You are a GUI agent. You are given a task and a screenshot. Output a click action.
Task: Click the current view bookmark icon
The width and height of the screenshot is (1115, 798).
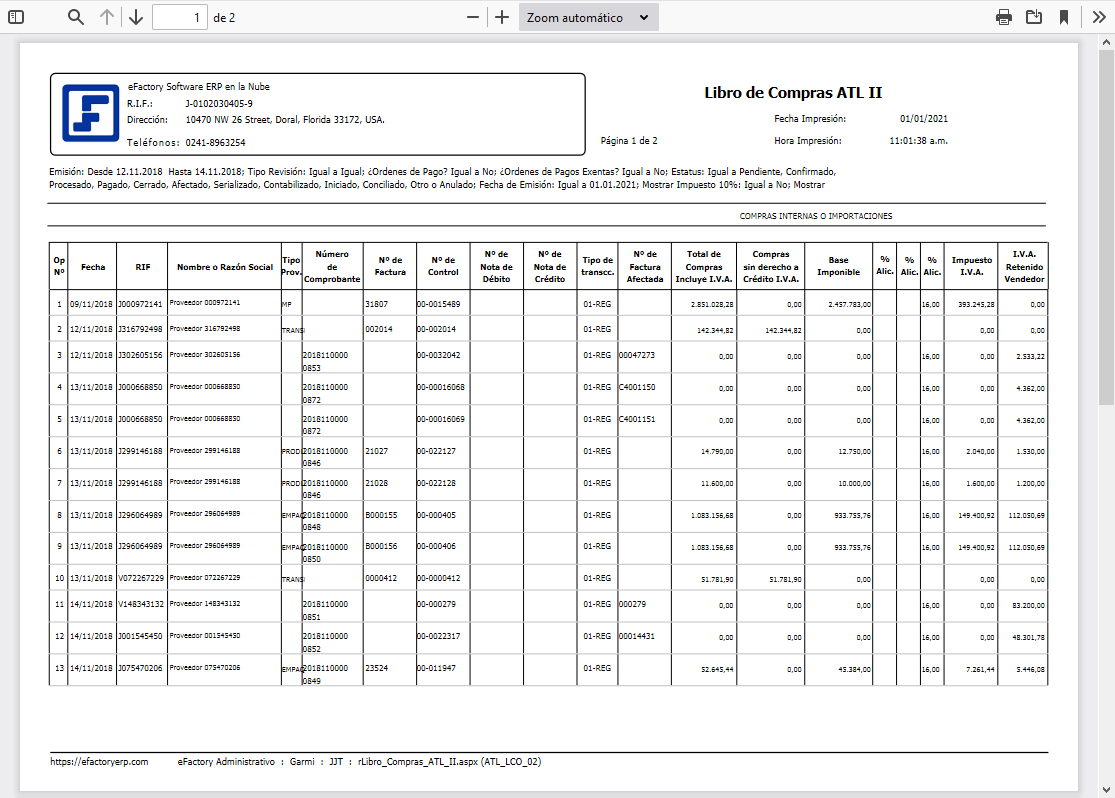coord(1064,17)
